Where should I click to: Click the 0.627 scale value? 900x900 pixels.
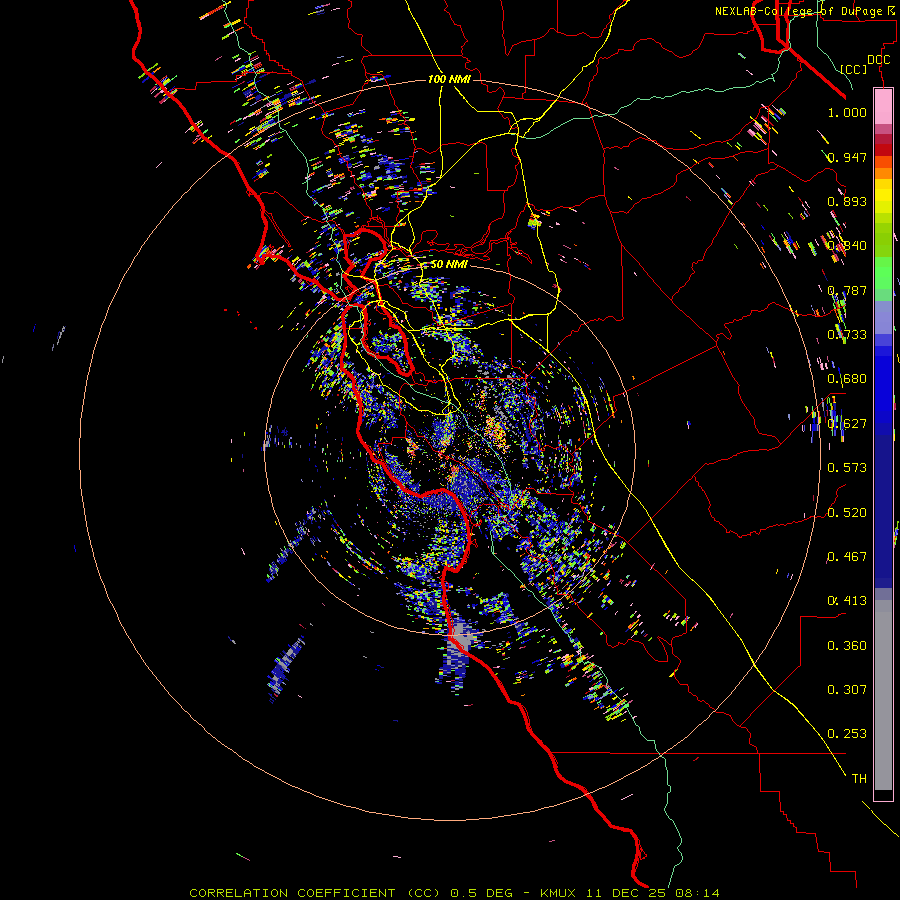click(847, 424)
